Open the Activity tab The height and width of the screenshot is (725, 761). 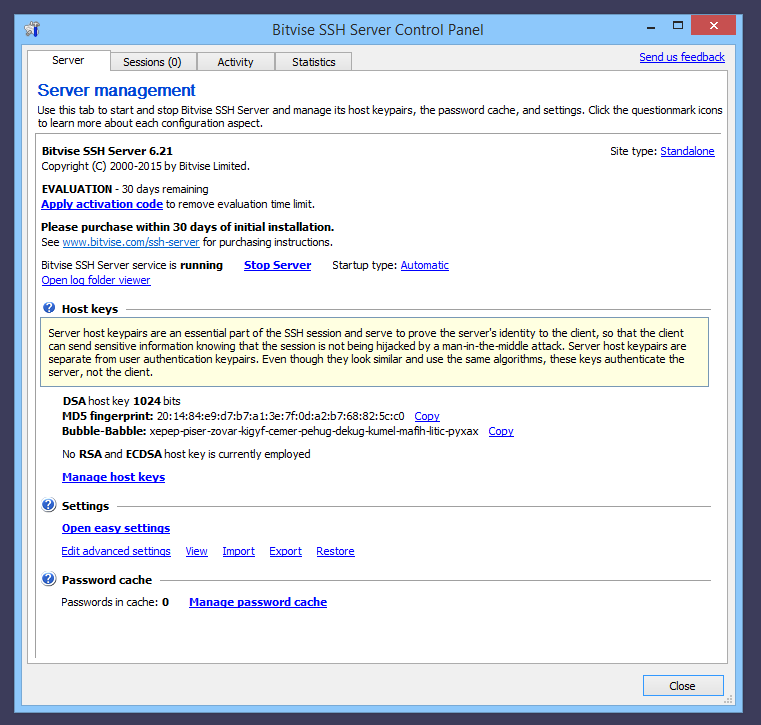[x=235, y=62]
